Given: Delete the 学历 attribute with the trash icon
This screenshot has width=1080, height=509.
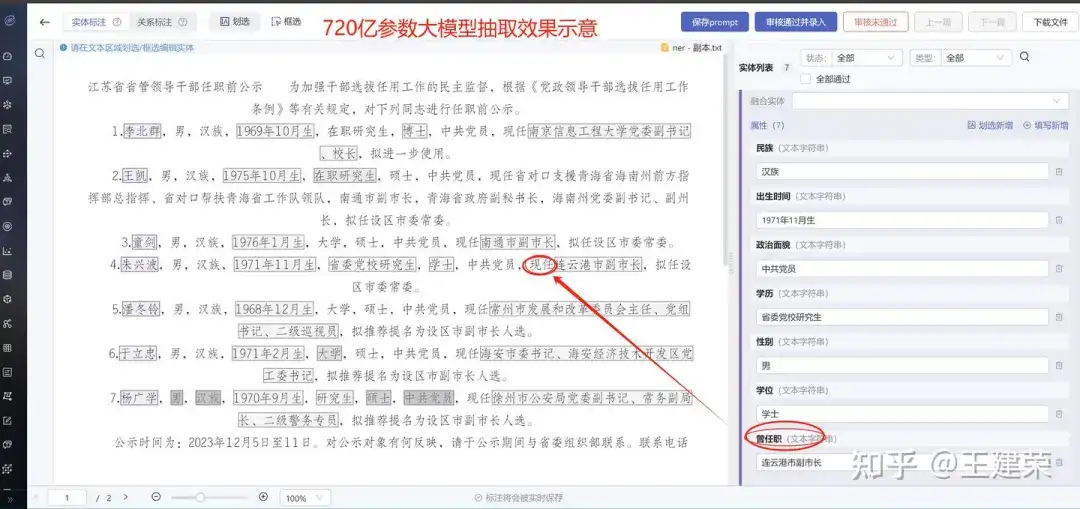Looking at the screenshot, I should (x=1059, y=317).
